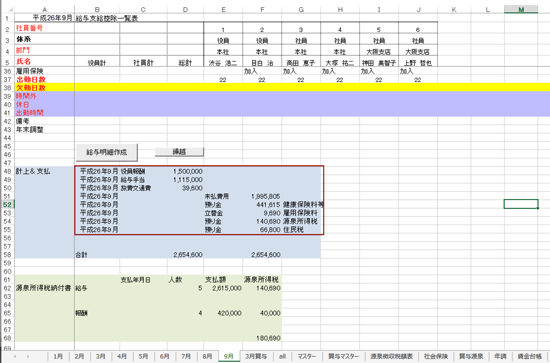Image resolution: width=550 pixels, height=363 pixels.
Task: Click the 計上&支払 label cell
Action: [45, 171]
